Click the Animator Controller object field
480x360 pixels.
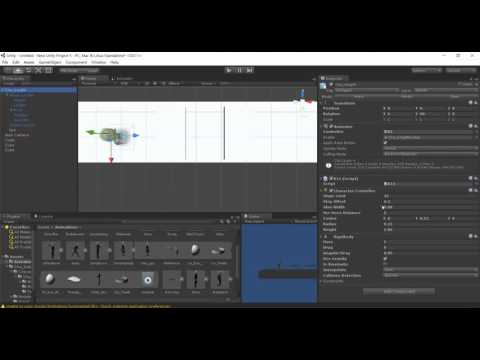428,132
